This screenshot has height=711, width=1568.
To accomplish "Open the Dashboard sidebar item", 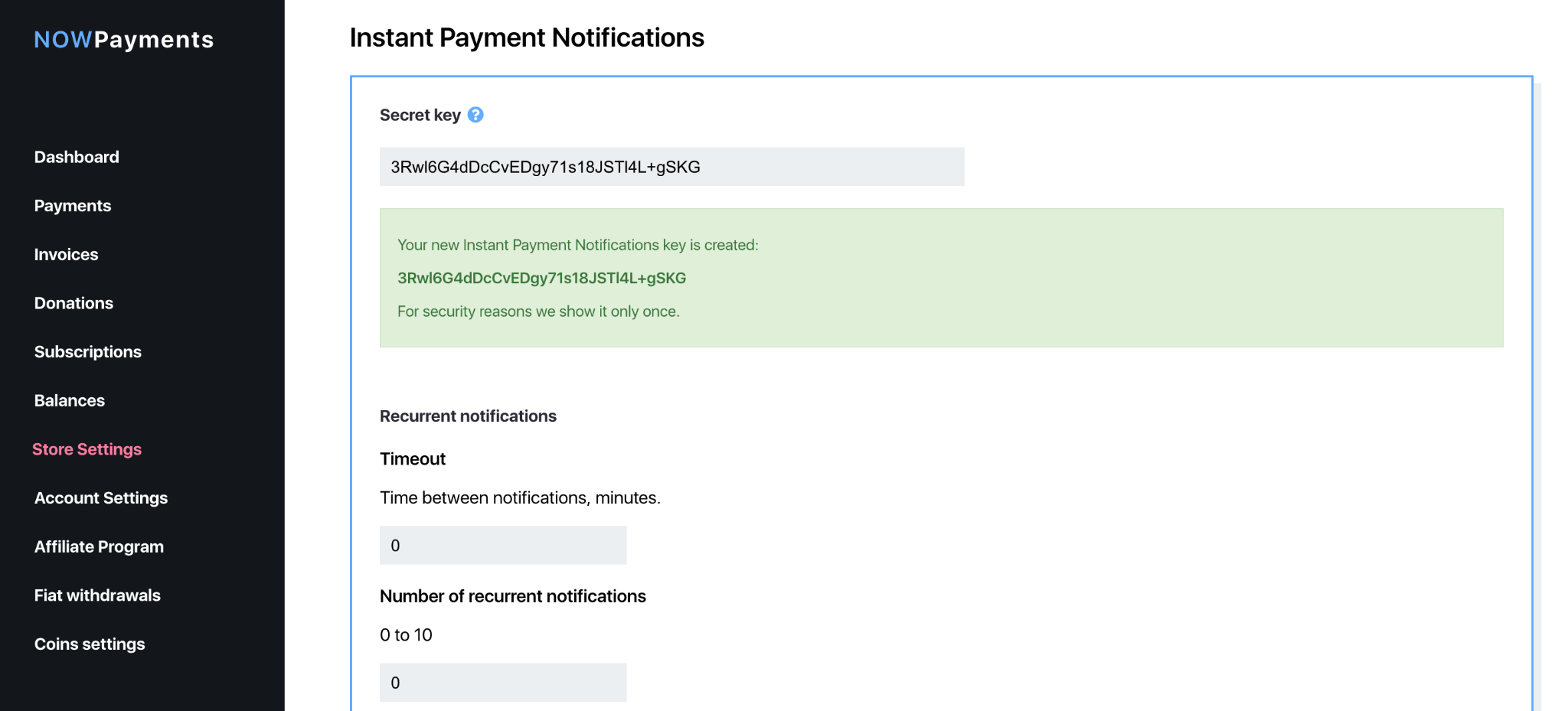I will [x=77, y=157].
